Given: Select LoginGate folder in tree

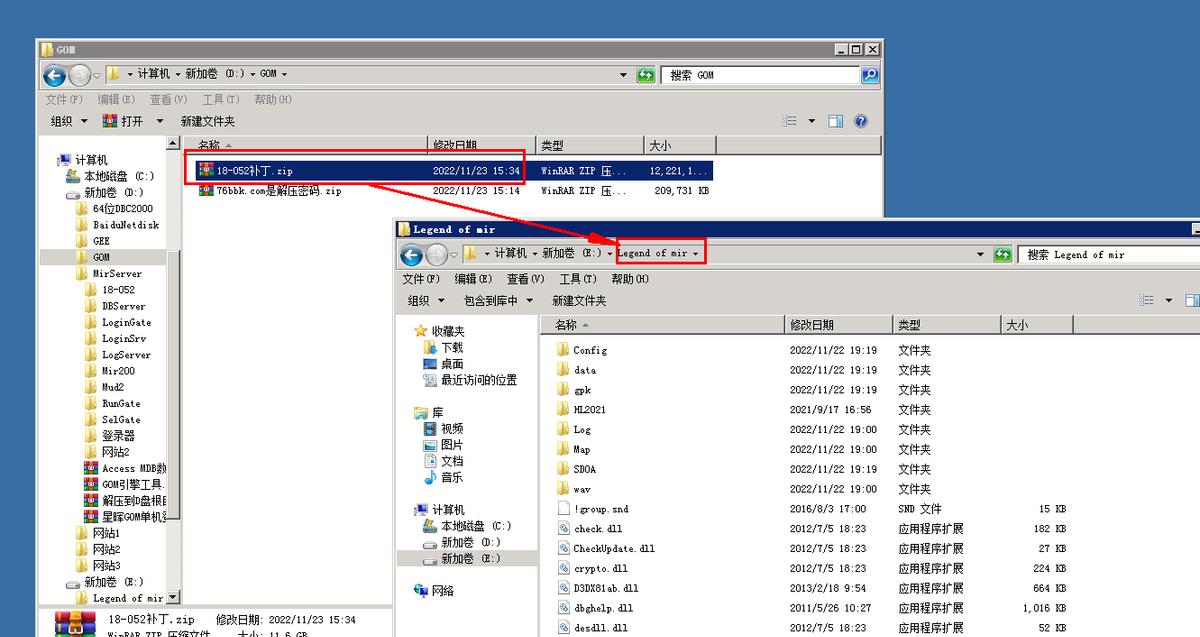Looking at the screenshot, I should coord(118,322).
